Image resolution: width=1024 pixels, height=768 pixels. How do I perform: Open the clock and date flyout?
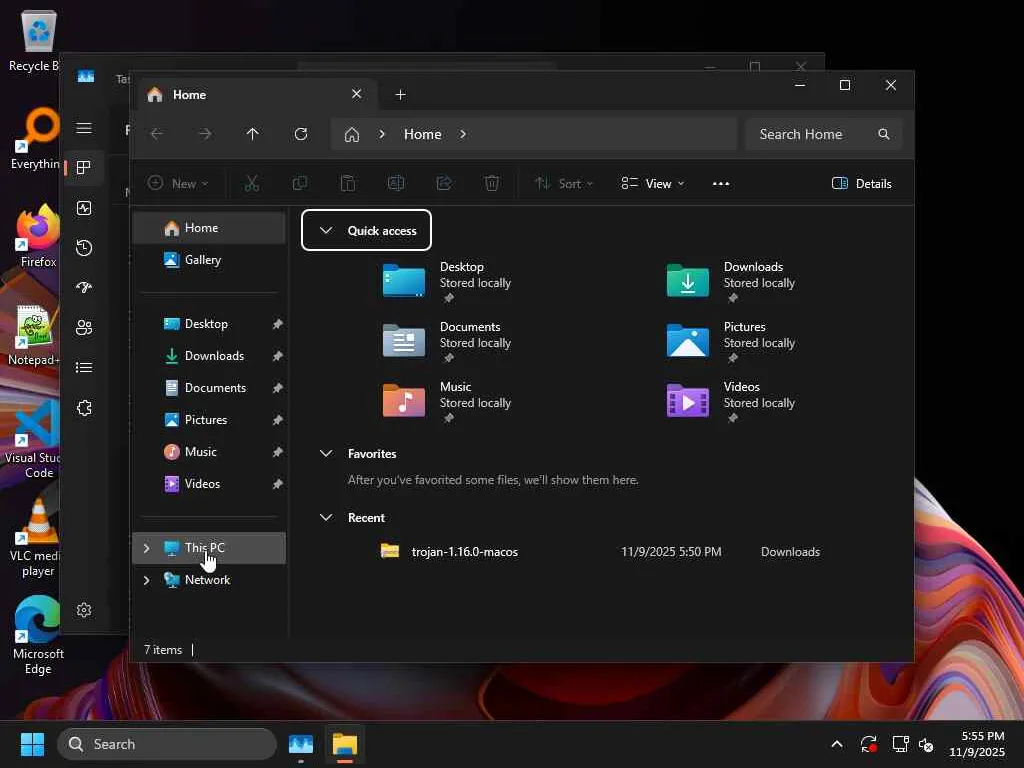(x=977, y=744)
